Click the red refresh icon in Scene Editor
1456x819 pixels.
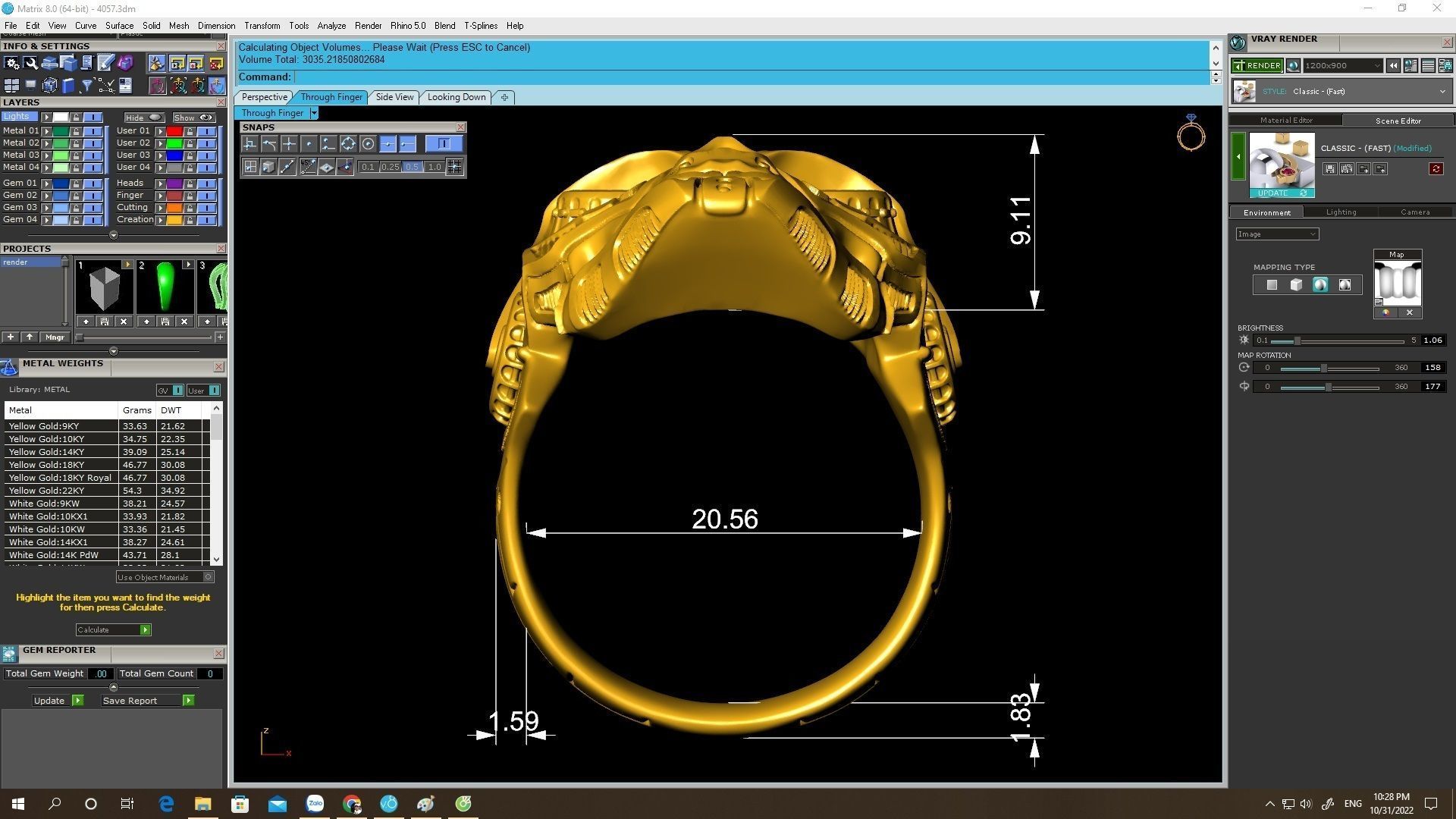1436,168
